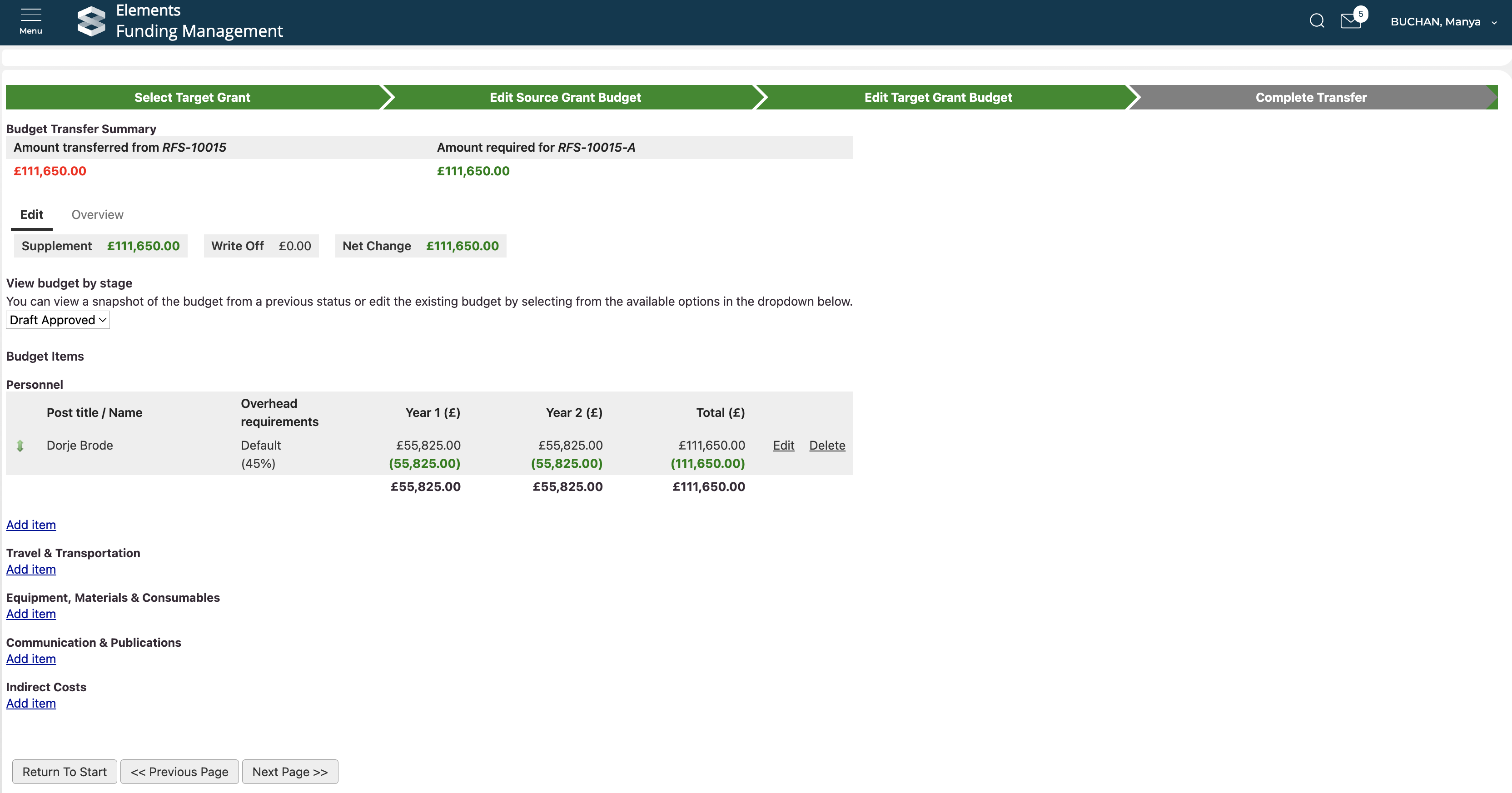Open the search magnifier icon

(1317, 21)
